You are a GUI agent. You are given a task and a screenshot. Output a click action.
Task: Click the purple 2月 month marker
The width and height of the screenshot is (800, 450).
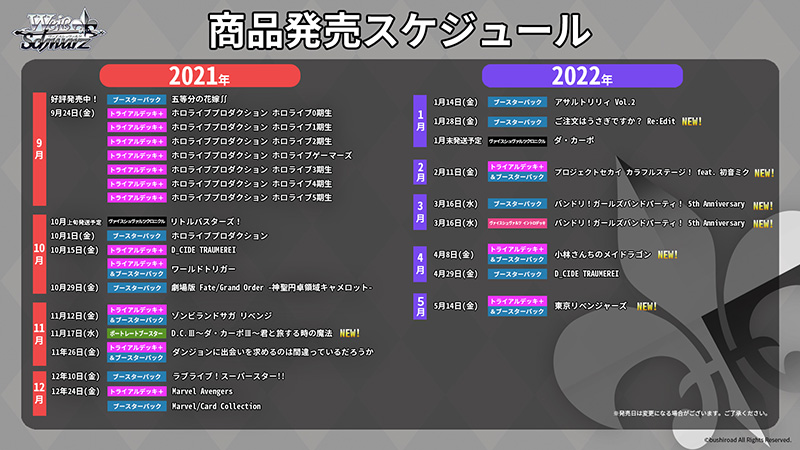pos(420,172)
